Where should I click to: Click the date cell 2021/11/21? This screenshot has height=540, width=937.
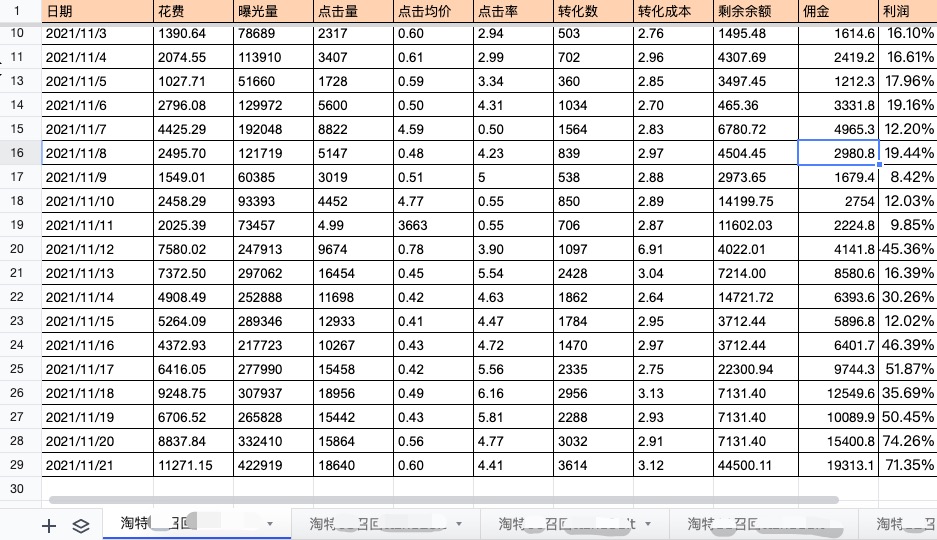click(x=97, y=465)
